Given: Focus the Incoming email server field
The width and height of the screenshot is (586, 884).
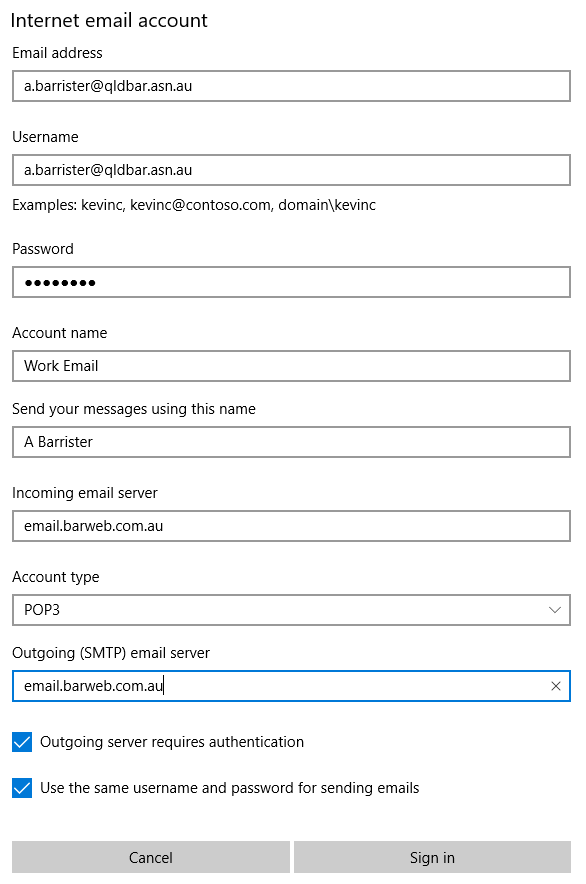Looking at the screenshot, I should (291, 526).
